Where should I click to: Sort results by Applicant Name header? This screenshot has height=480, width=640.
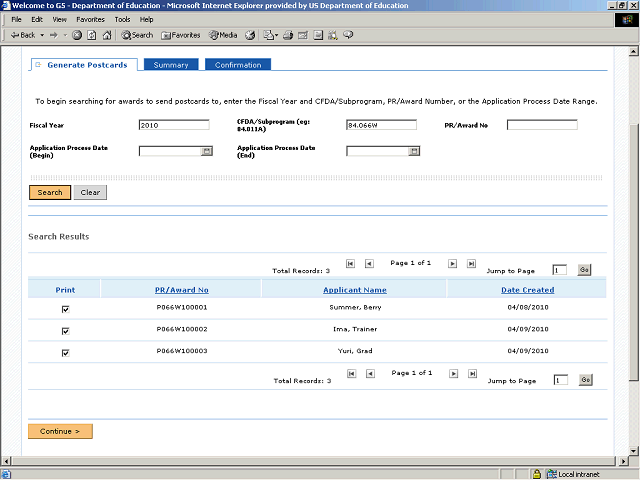(x=354, y=290)
